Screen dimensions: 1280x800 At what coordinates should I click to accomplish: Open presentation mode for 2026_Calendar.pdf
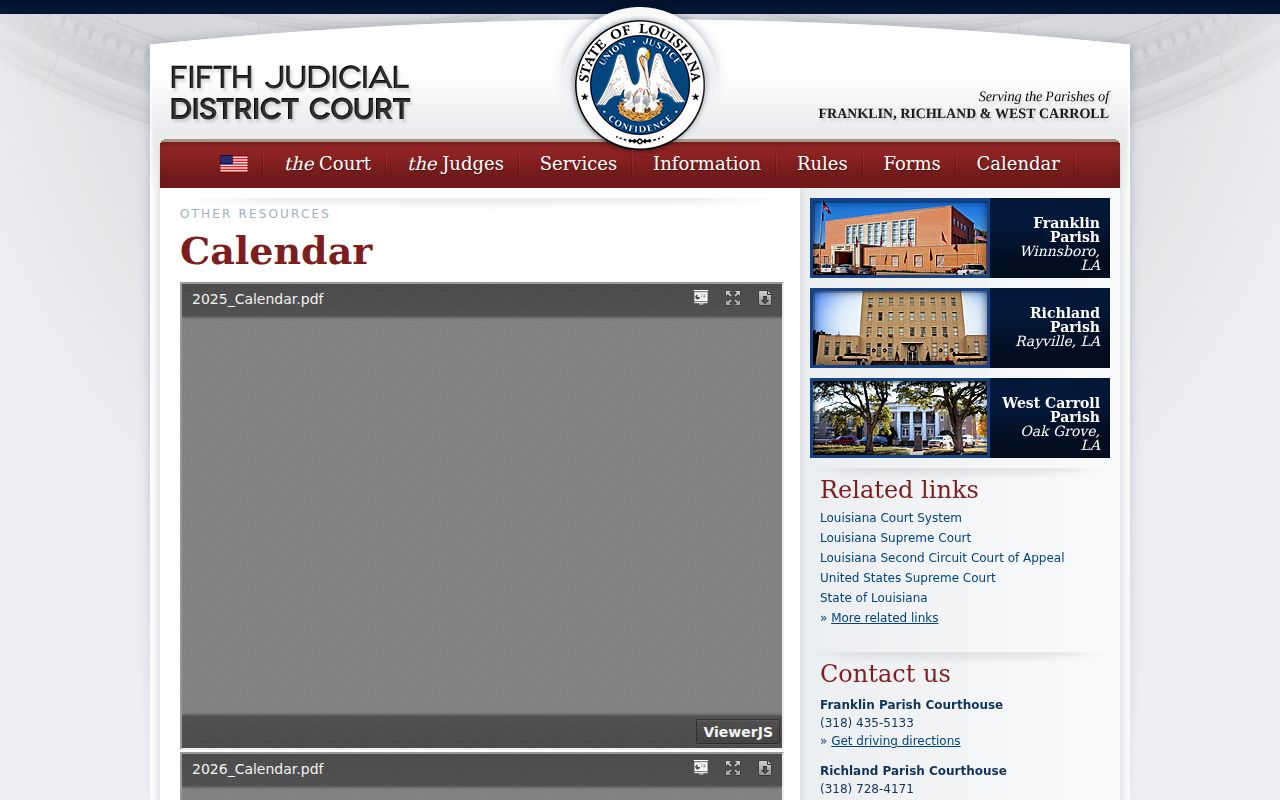[701, 768]
